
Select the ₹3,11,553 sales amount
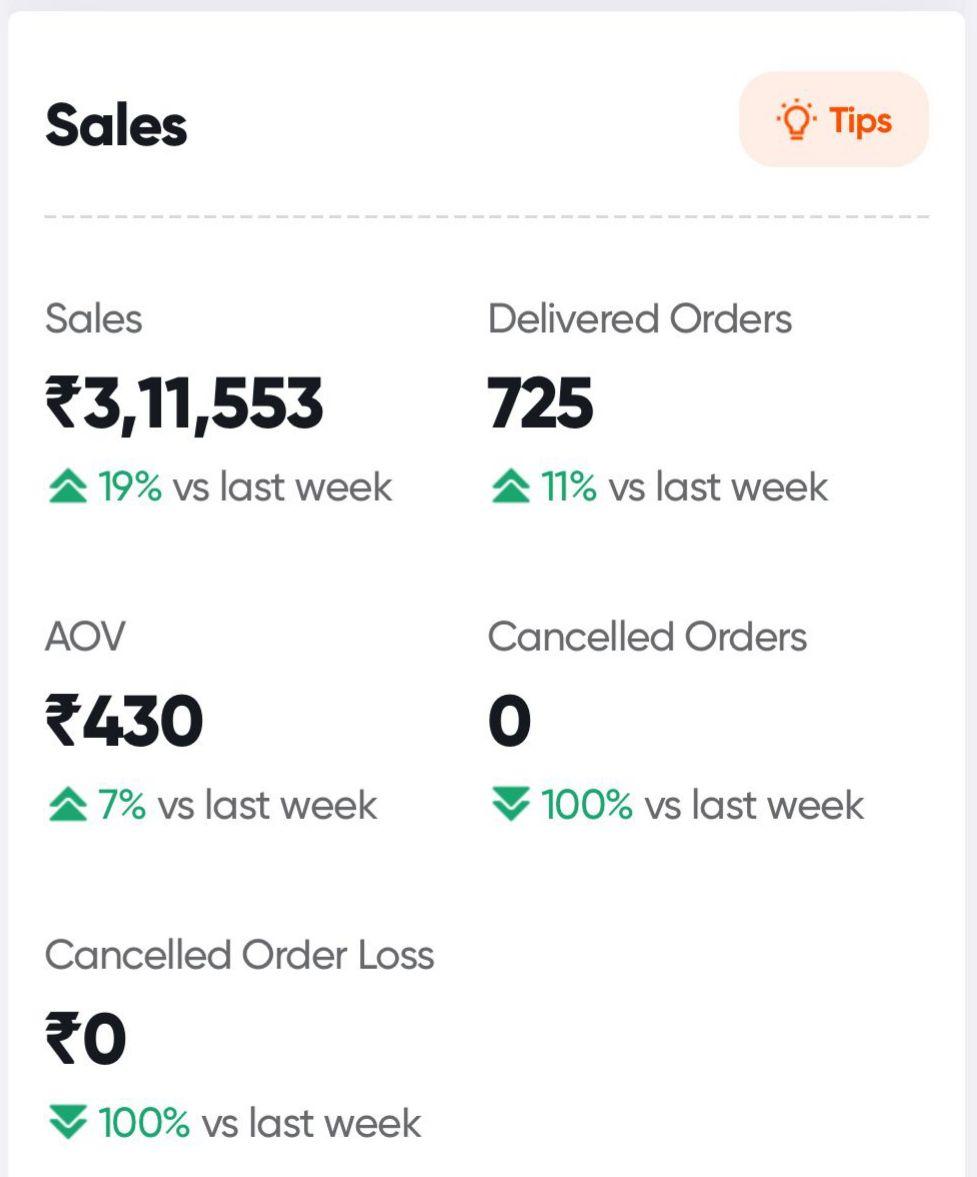(185, 405)
